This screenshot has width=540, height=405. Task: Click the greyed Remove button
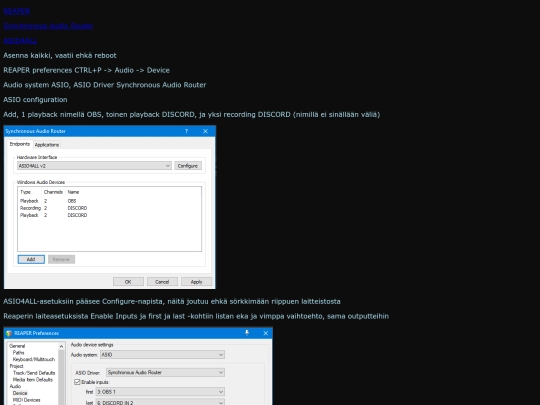(61, 259)
